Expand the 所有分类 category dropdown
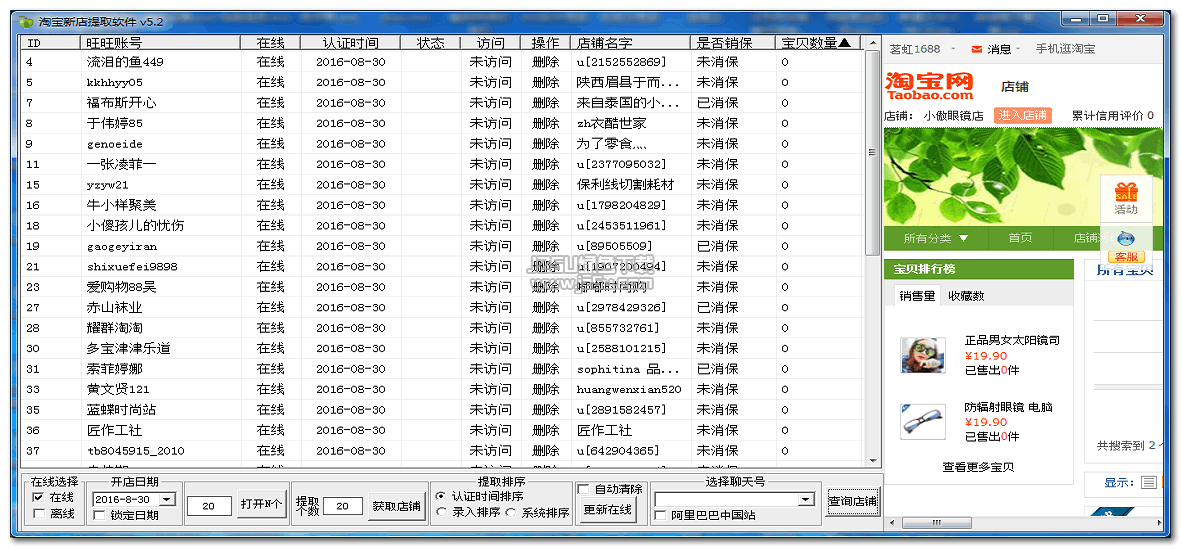Viewport: 1182px width, 549px height. coord(935,238)
